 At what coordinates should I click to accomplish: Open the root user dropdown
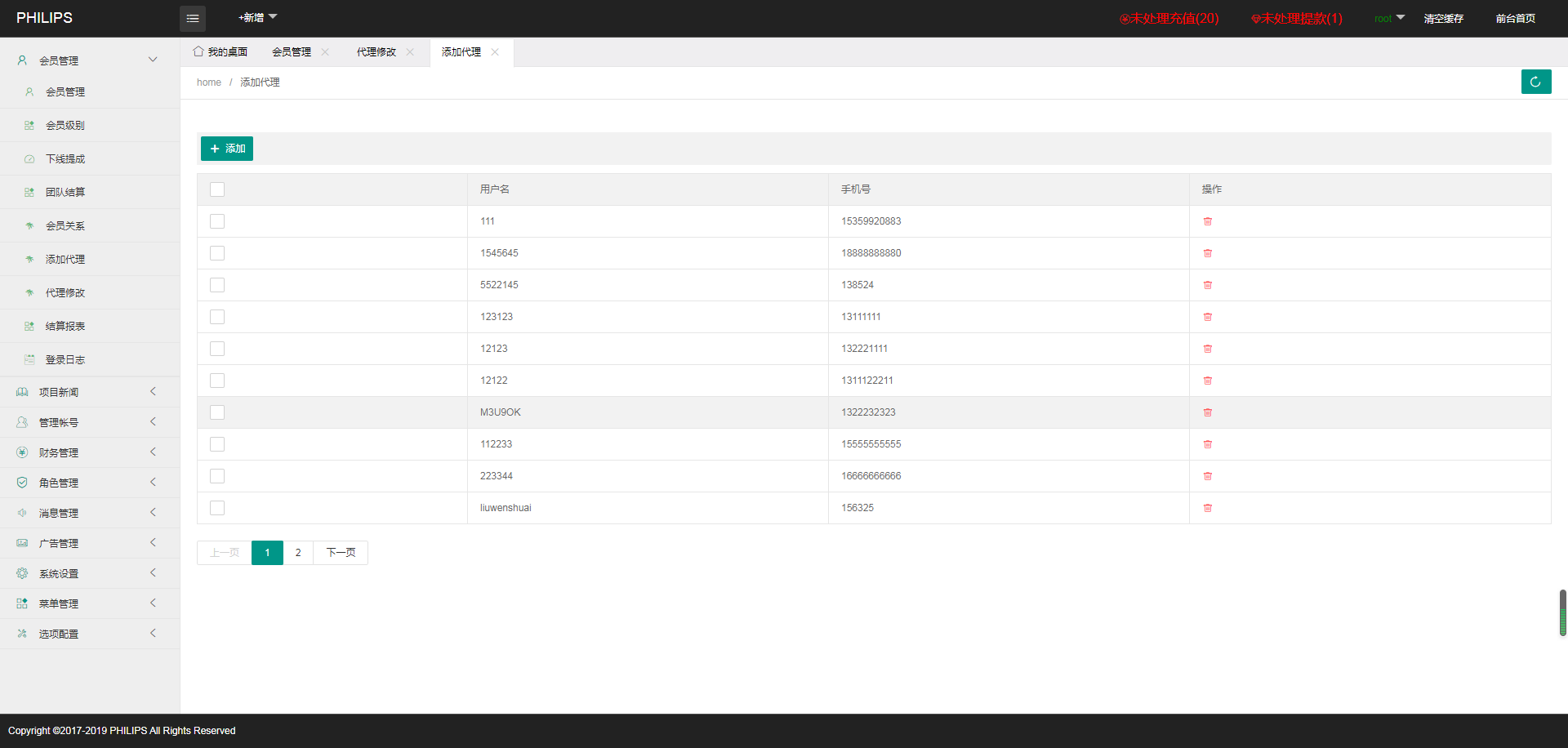[1389, 18]
